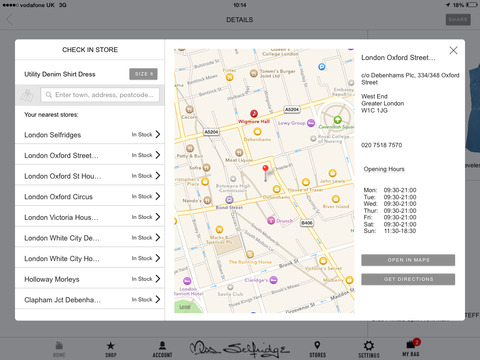Tap the back arrow icon
The height and width of the screenshot is (360, 480).
10,20
